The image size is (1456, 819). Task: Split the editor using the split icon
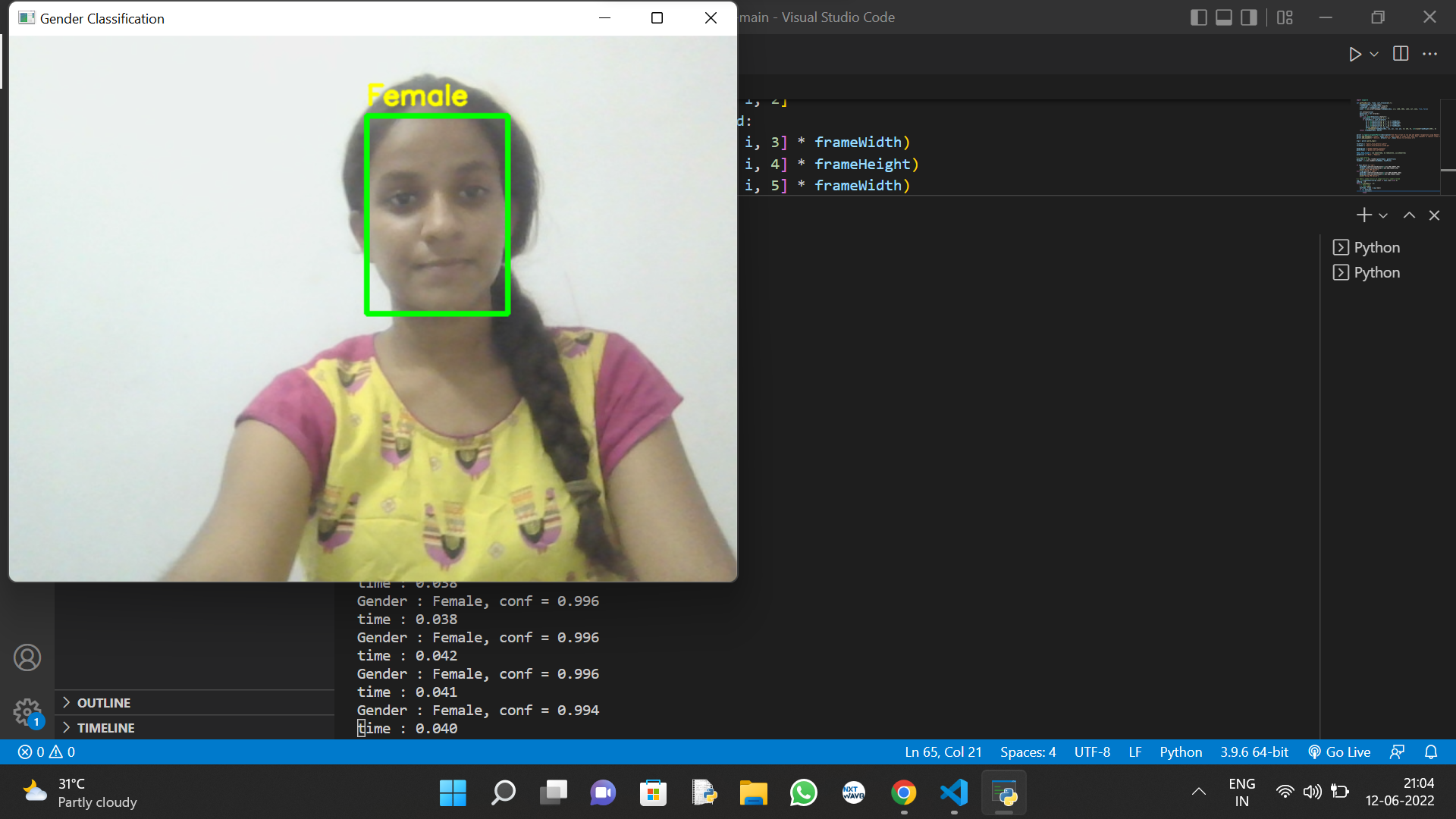1401,54
